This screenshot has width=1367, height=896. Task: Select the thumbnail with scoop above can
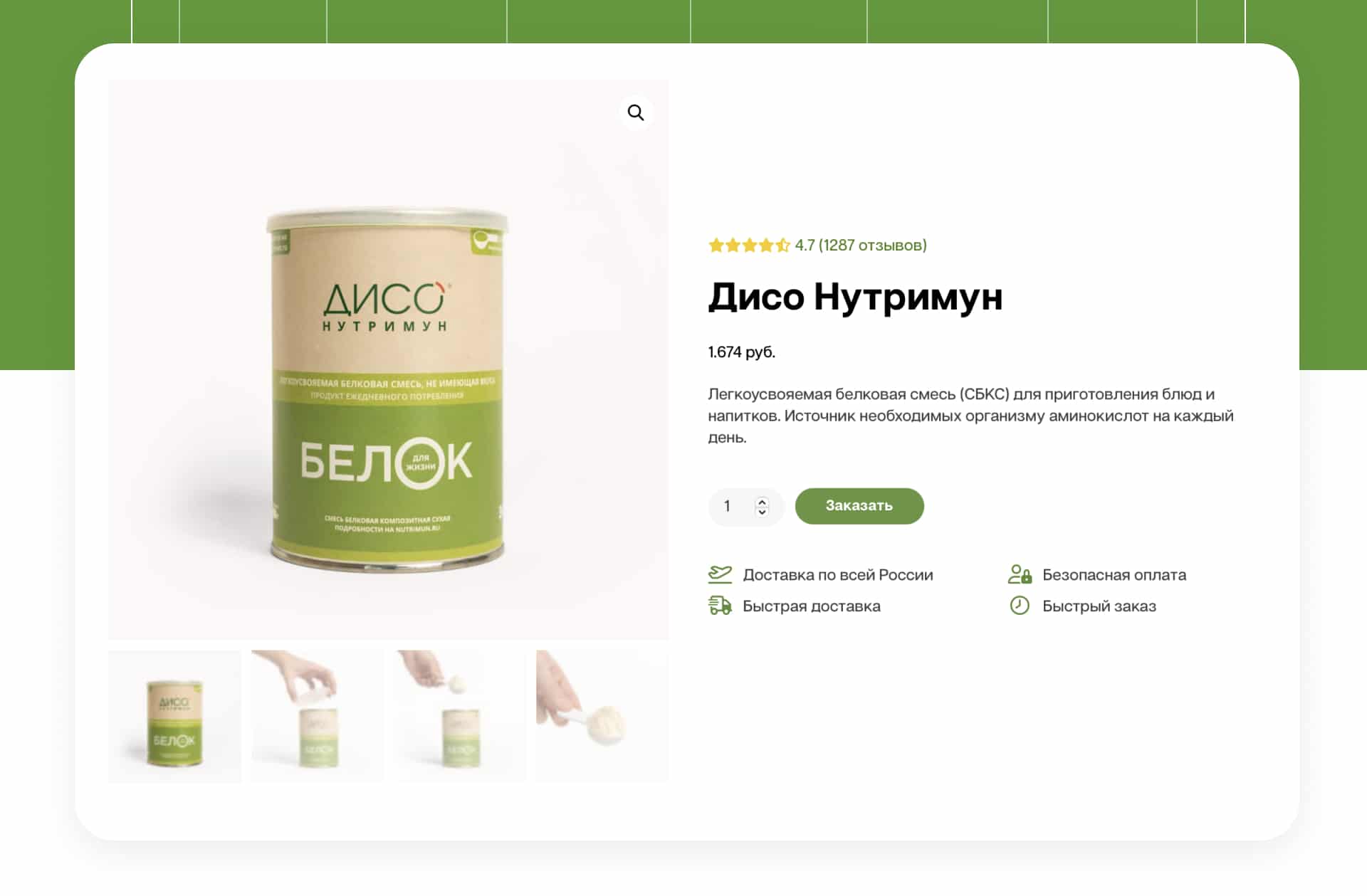(460, 717)
